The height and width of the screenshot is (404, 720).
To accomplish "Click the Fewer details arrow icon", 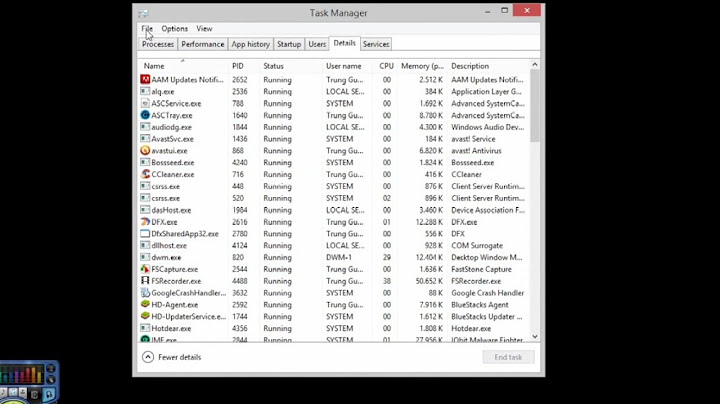I will point(147,357).
